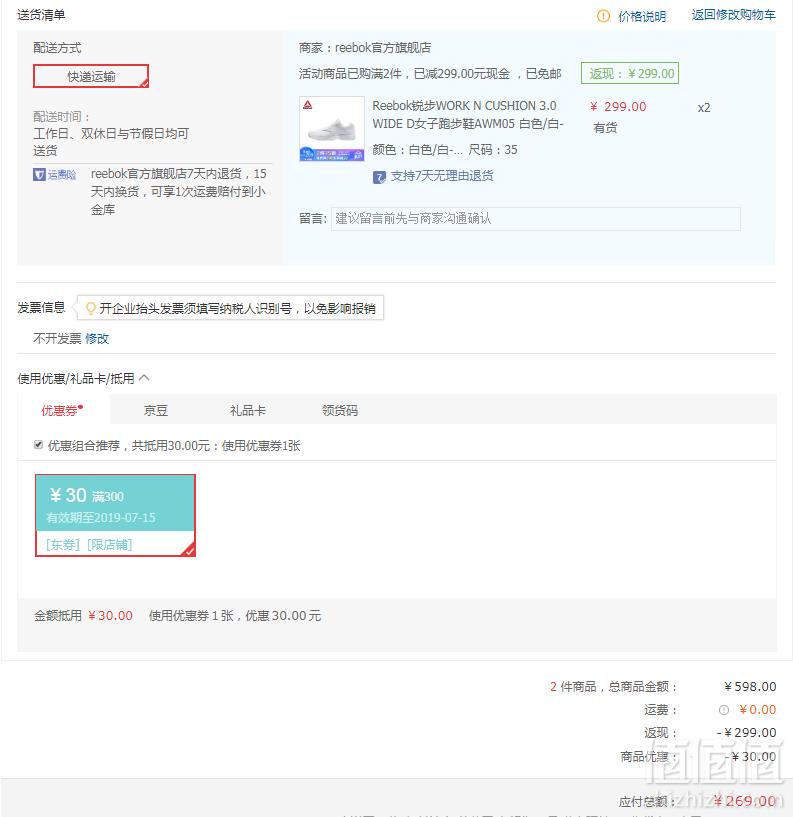Click the x2 quantity text

704,108
